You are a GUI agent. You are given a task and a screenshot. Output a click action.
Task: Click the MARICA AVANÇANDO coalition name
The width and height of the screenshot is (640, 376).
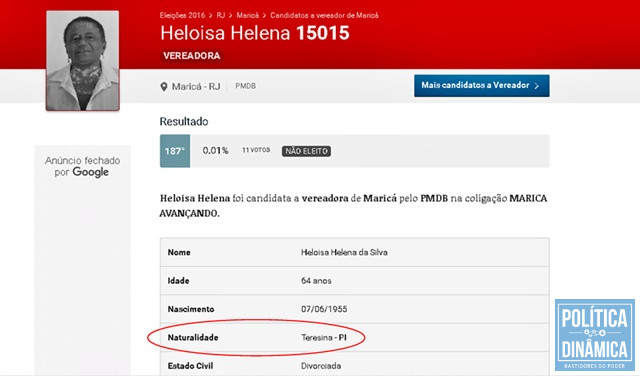click(353, 206)
